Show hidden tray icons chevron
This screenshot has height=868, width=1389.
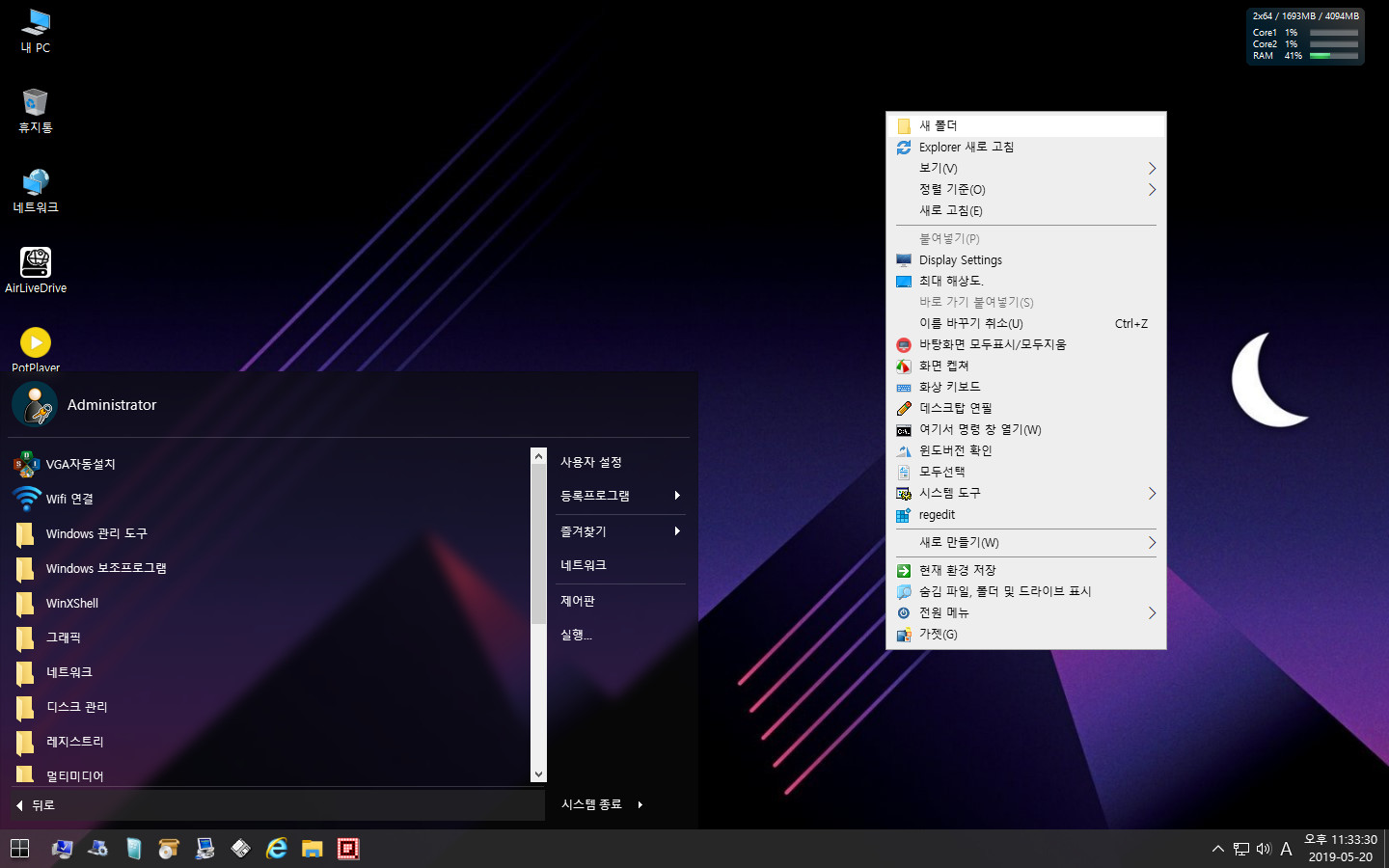pyautogui.click(x=1217, y=849)
